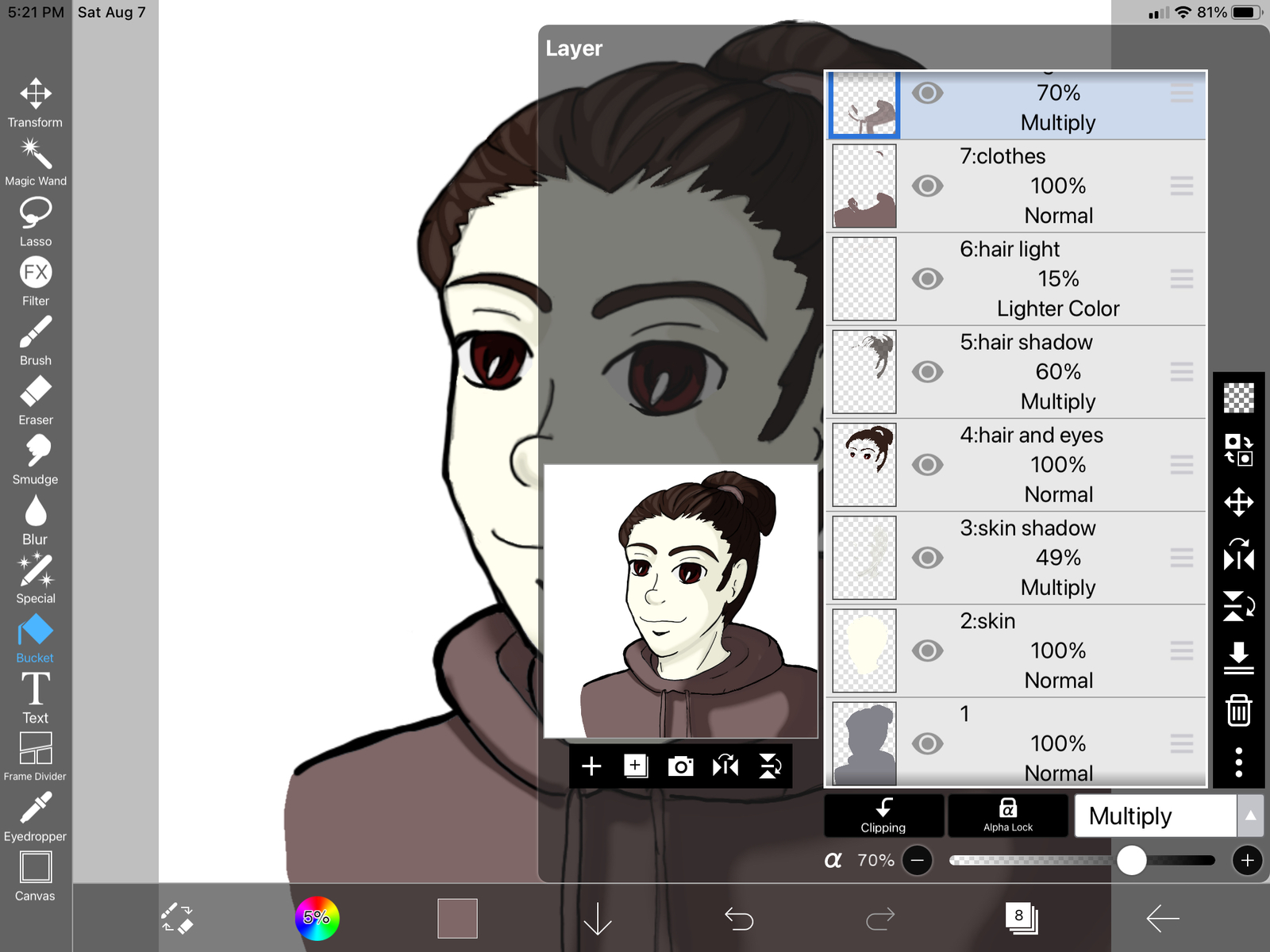Screen dimensions: 1270x952
Task: Hide the 2:skin layer
Action: [927, 651]
